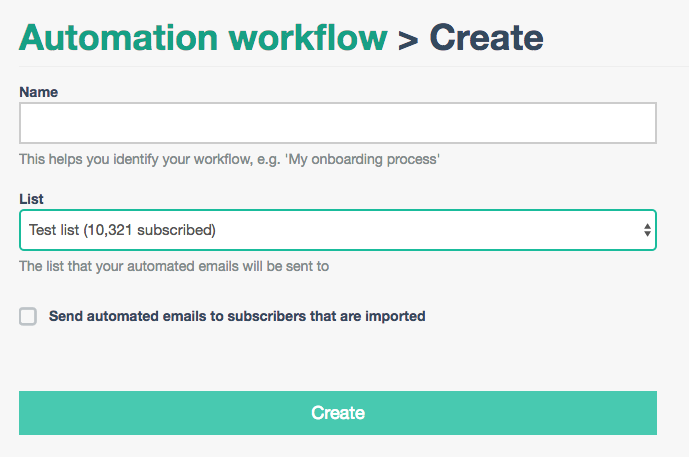The image size is (689, 457).
Task: Click the breadcrumb '>' separator arrow
Action: [407, 39]
